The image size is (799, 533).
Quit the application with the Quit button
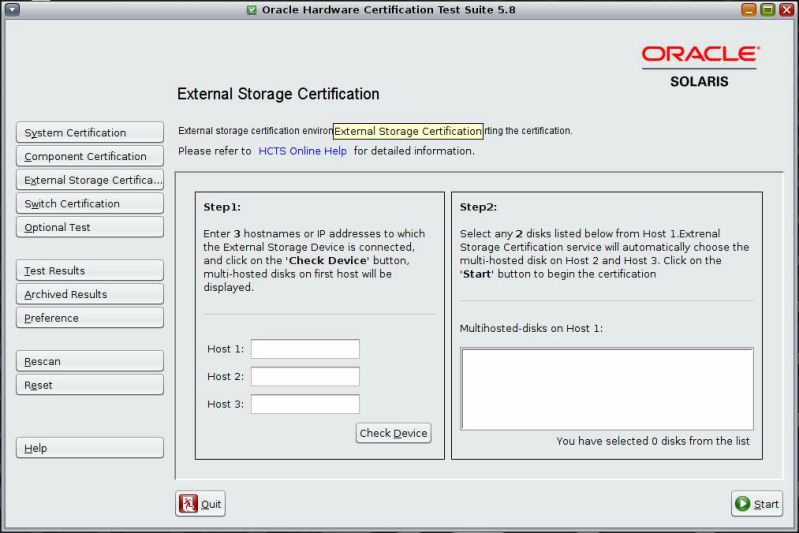[200, 504]
